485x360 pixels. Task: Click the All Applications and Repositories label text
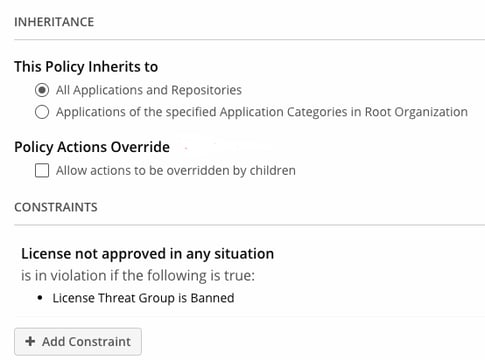(x=149, y=90)
